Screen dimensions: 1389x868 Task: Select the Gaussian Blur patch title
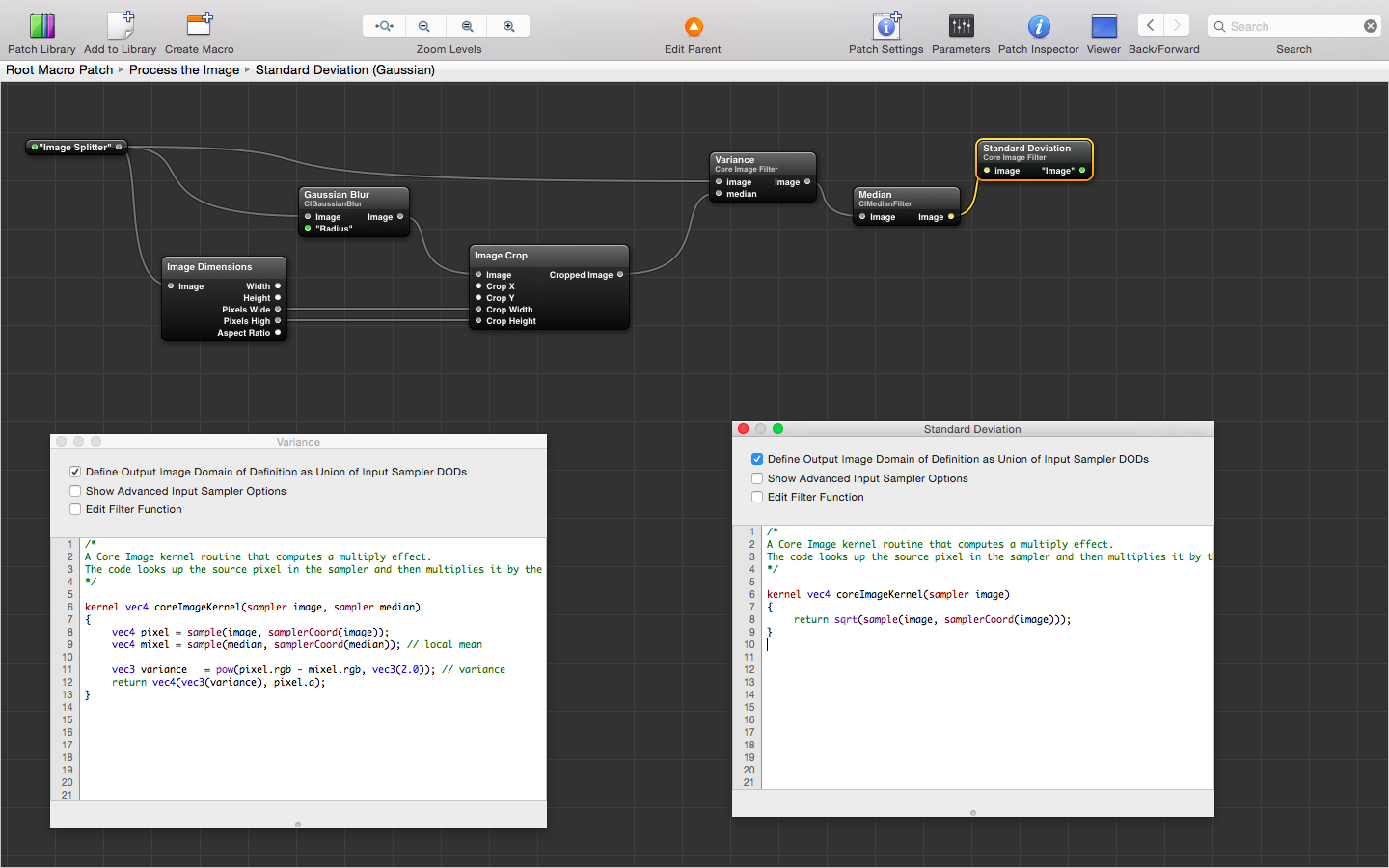337,195
